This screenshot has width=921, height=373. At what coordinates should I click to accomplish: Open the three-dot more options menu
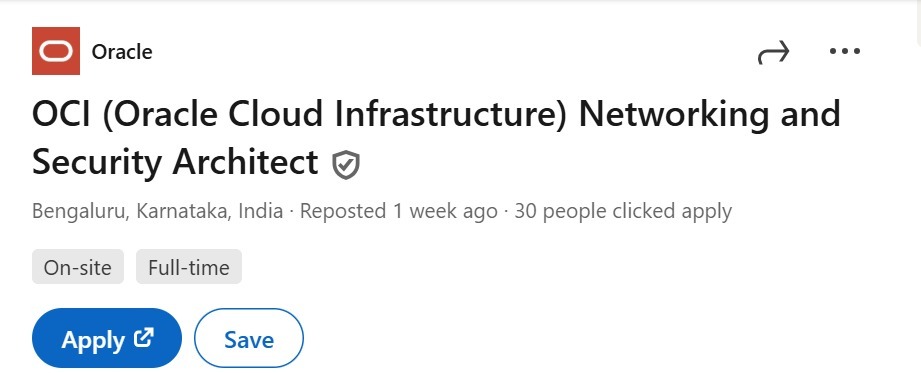(845, 51)
